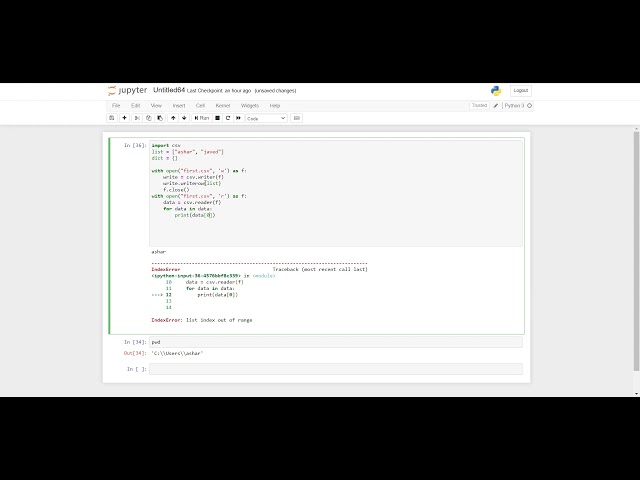Click the Logout button
The height and width of the screenshot is (480, 640).
pyautogui.click(x=520, y=90)
